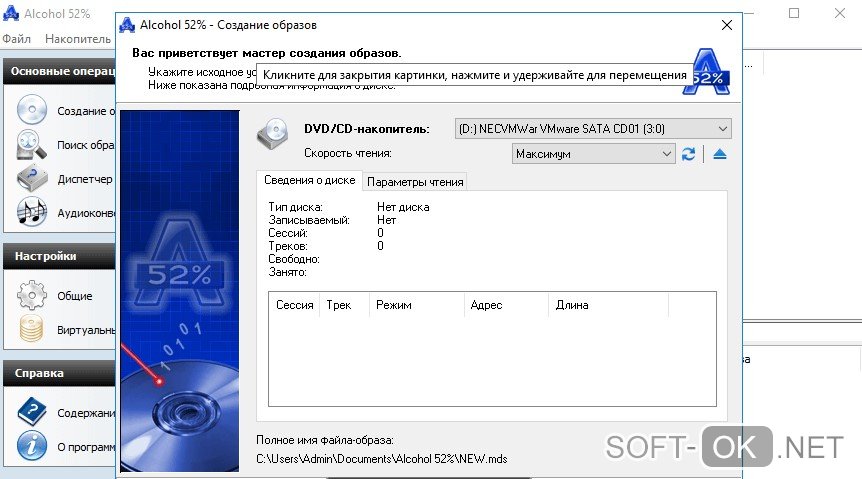Open the Накопитель menu
The height and width of the screenshot is (479, 862).
[78, 39]
